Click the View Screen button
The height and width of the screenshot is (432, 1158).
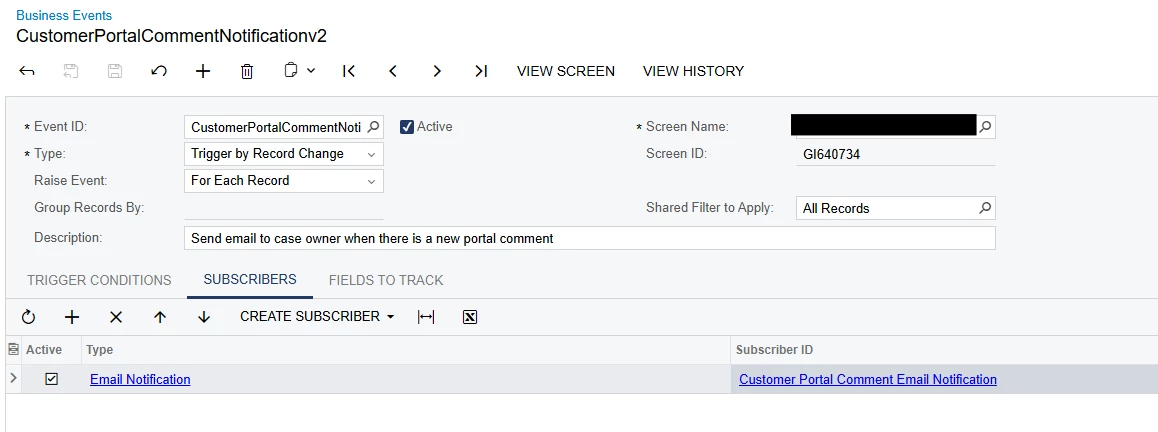(566, 71)
